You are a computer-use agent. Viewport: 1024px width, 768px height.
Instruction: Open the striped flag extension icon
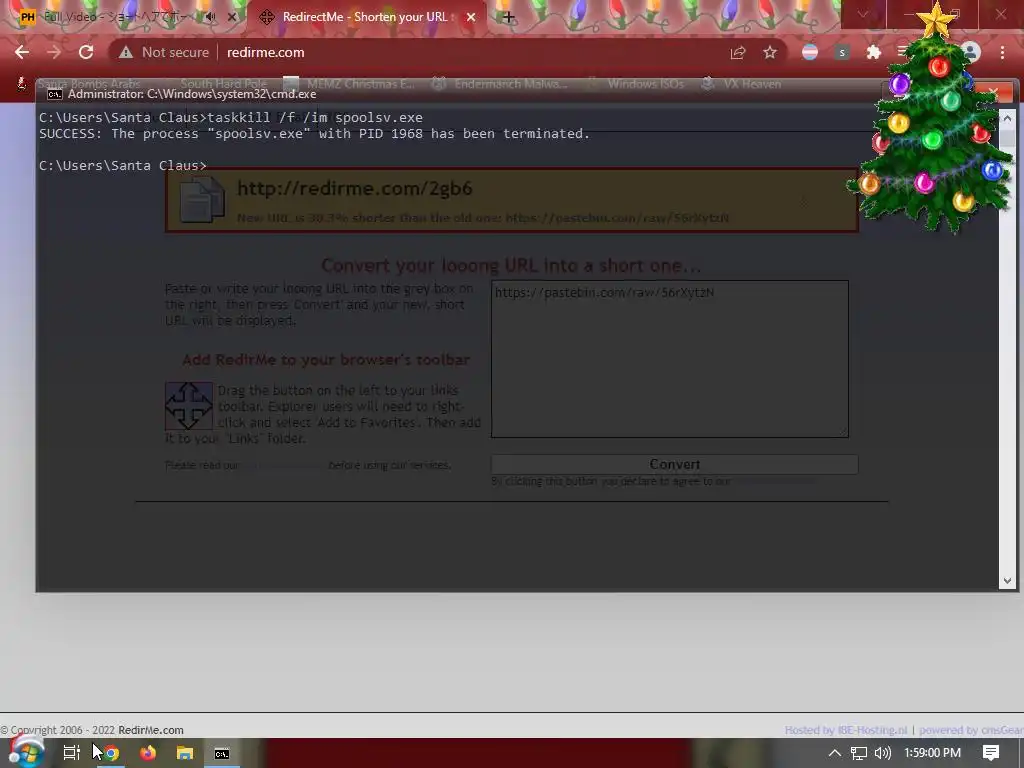click(x=810, y=52)
